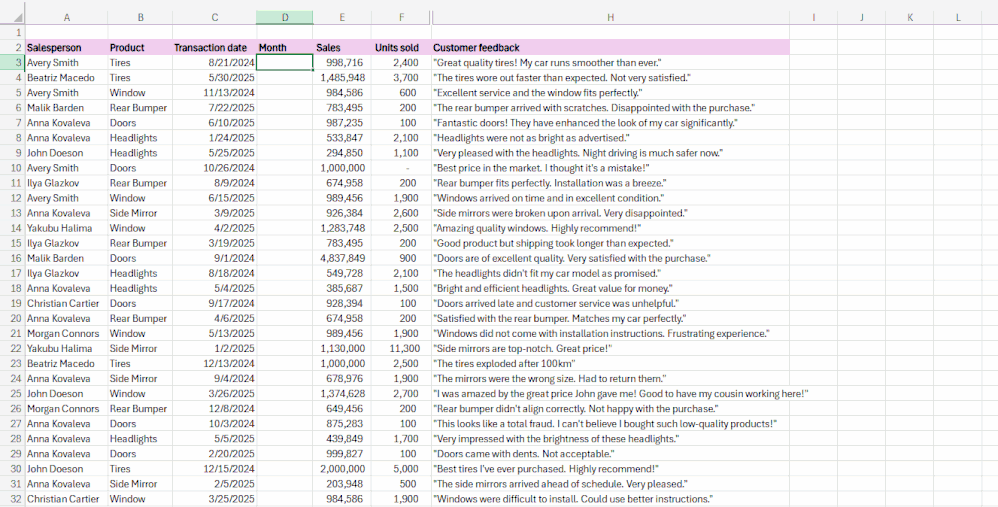Screen dimensions: 998x507
Task: Select the John Doeson cell in row 9
Action: (66, 153)
